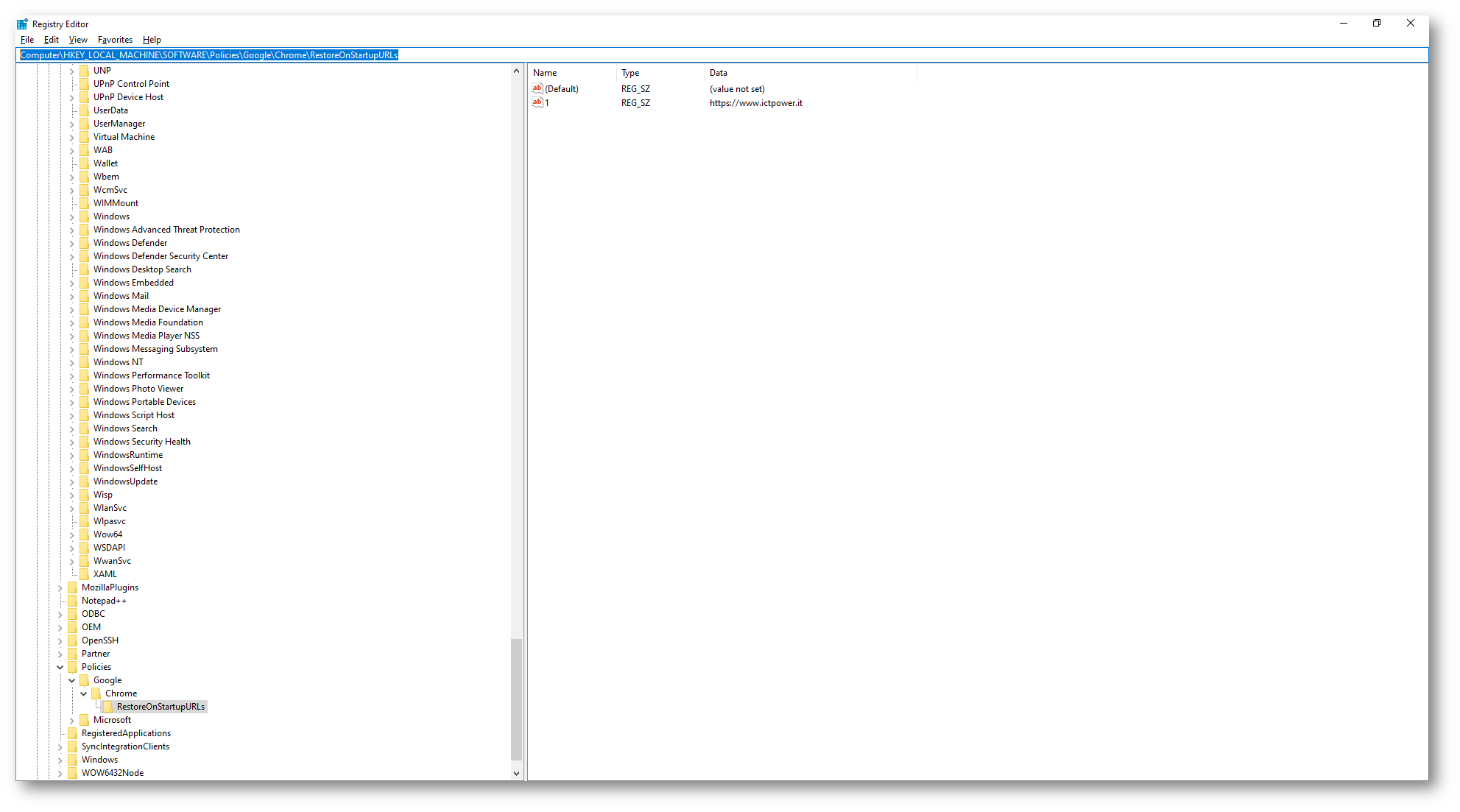
Task: Click the Registry Editor title bar app icon
Action: tap(23, 24)
